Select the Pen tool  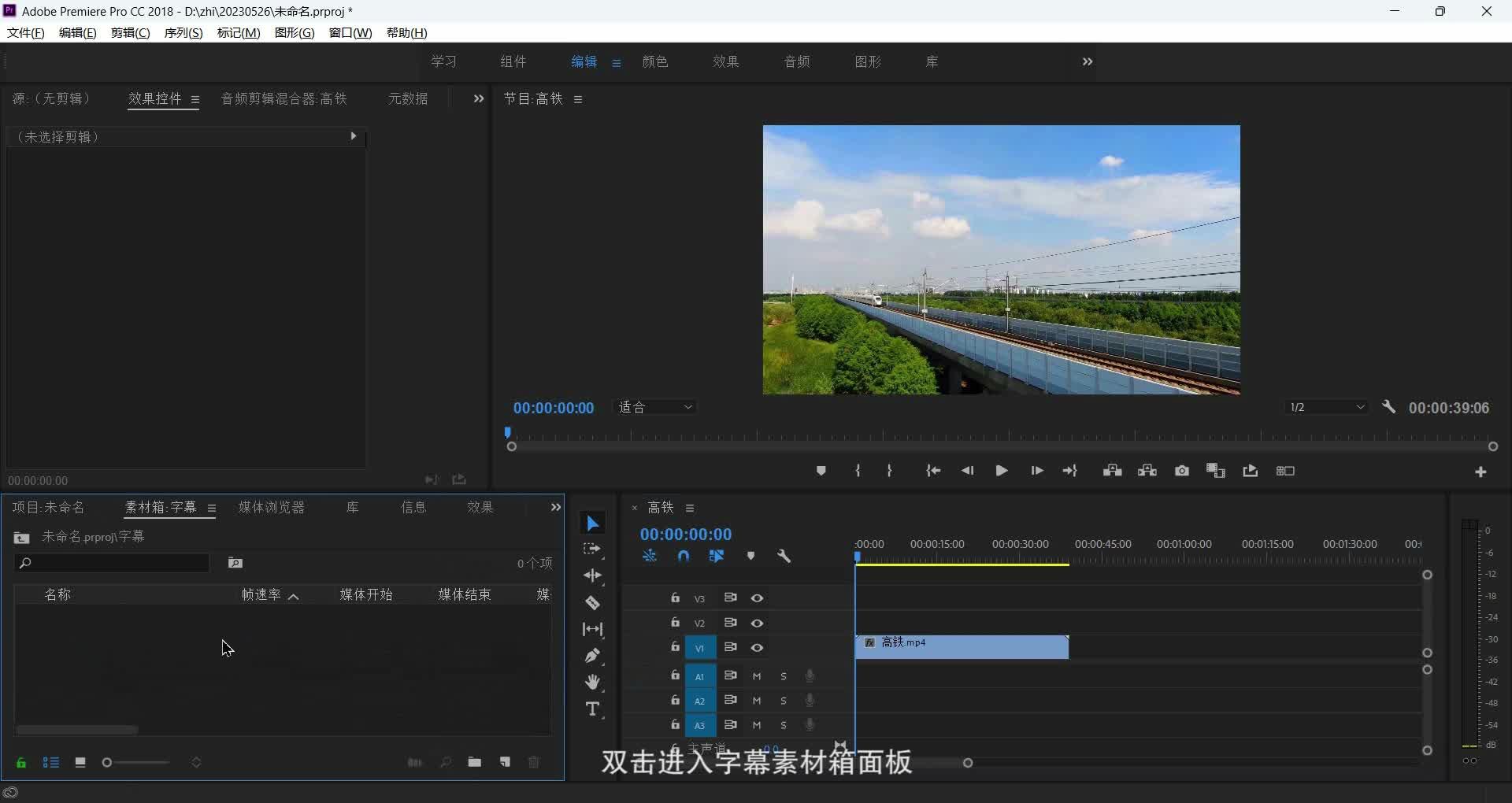(x=592, y=656)
